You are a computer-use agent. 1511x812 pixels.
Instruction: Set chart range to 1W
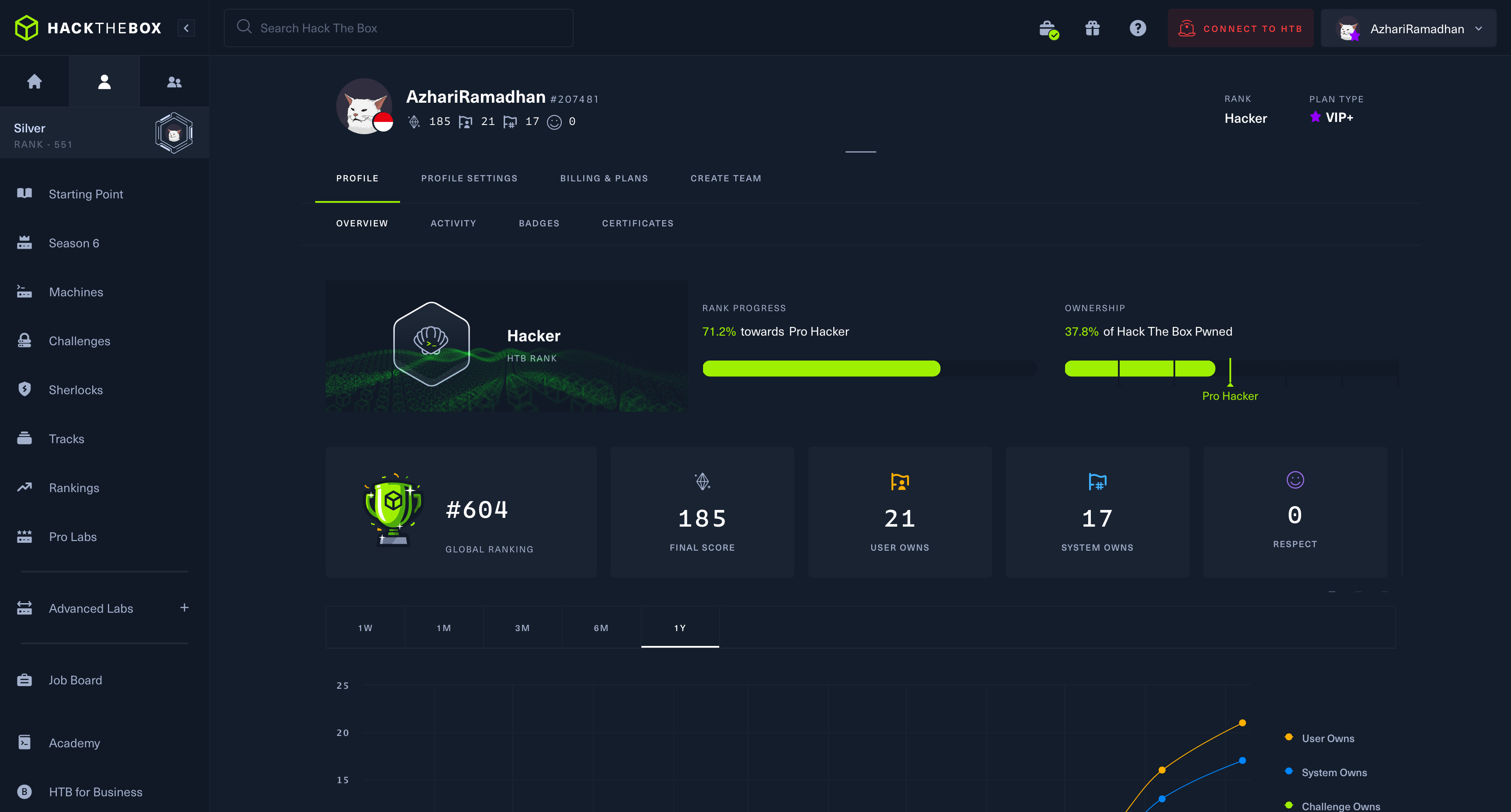(366, 627)
